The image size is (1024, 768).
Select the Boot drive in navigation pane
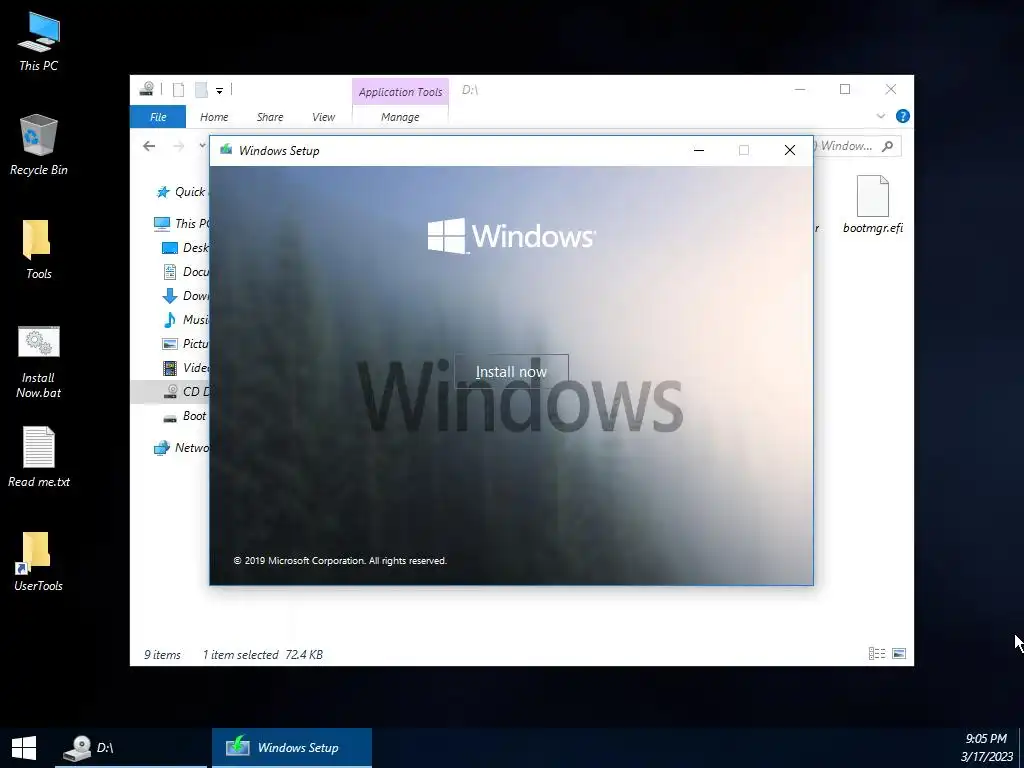[x=185, y=416]
